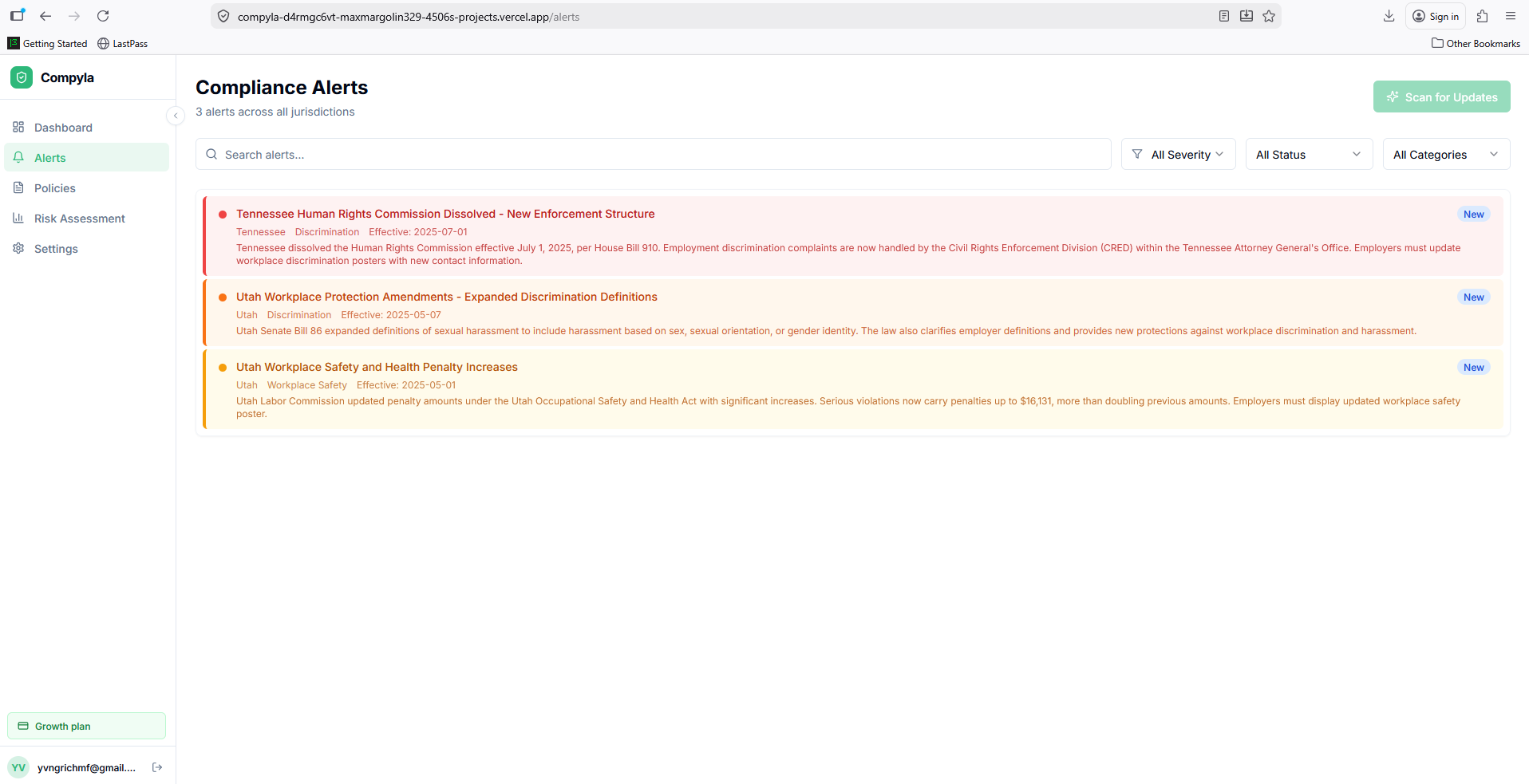1529x784 pixels.
Task: Open Other Bookmarks folder
Action: [1476, 43]
